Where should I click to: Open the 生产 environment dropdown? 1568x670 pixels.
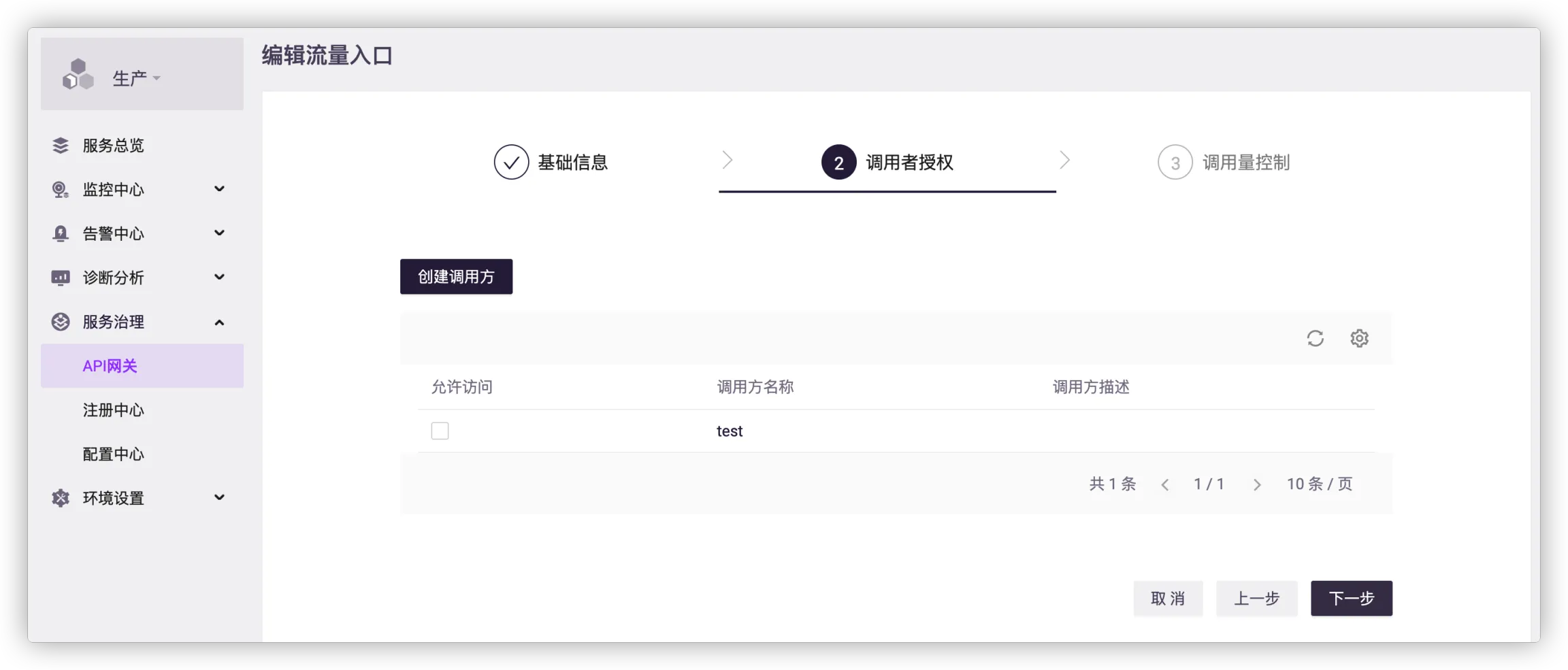(x=136, y=78)
